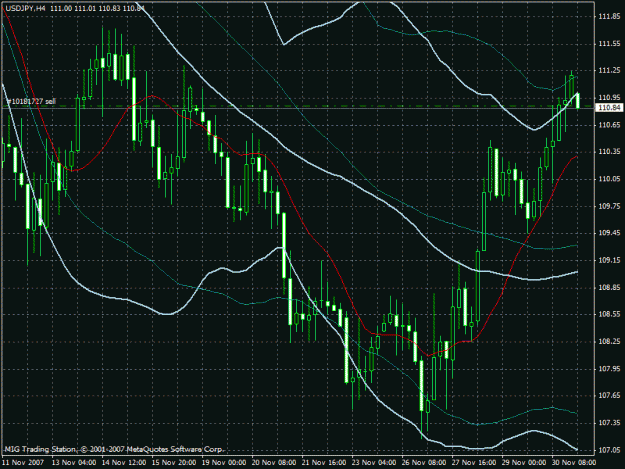Click the 30 Nov 08:00 time label
Viewport: 625px width, 469px height.
click(x=574, y=462)
